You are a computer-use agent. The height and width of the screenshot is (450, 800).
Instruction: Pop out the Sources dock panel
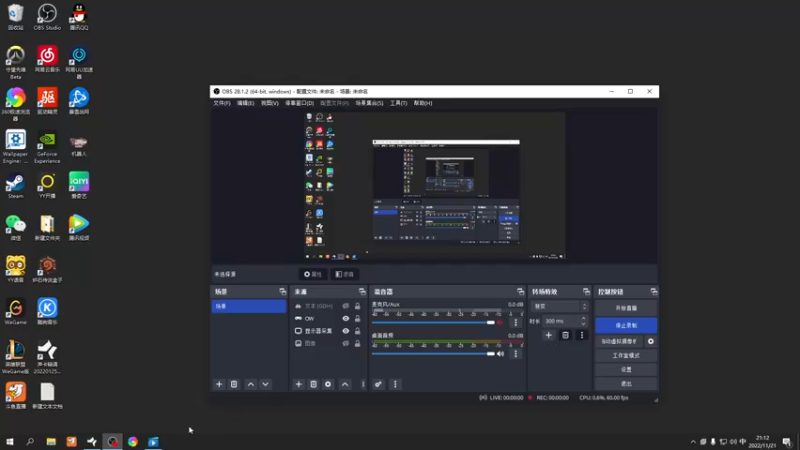[362, 291]
